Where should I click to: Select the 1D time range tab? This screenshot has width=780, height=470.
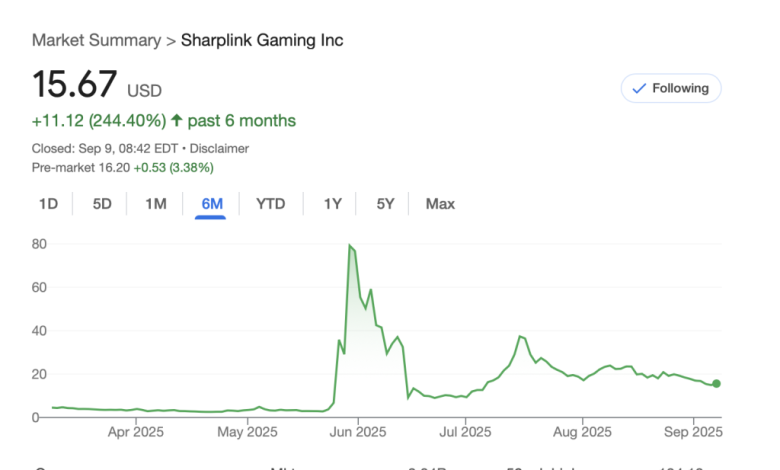point(48,204)
